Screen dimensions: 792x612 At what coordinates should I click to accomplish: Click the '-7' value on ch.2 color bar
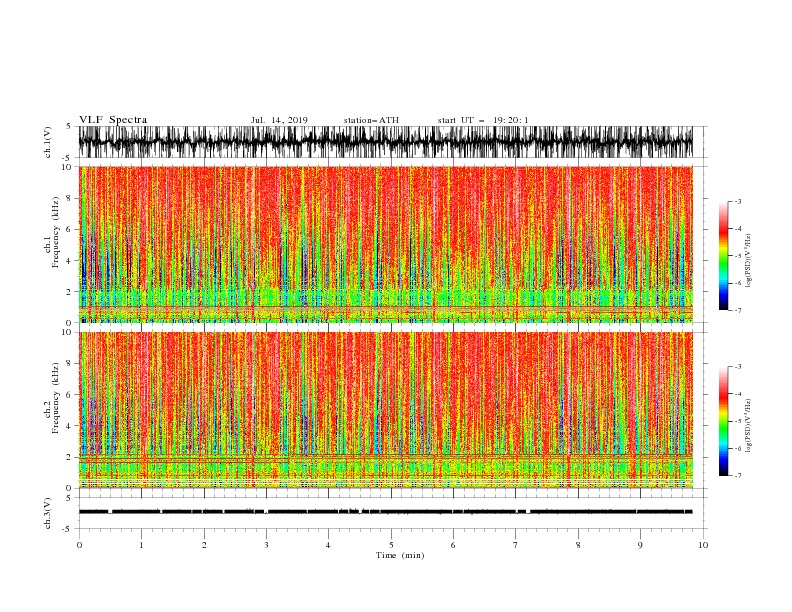738,475
